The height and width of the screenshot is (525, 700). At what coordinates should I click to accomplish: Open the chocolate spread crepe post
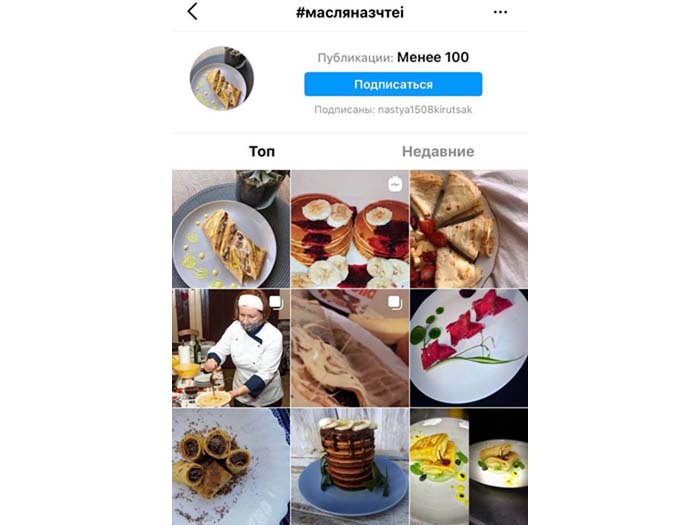tap(350, 348)
